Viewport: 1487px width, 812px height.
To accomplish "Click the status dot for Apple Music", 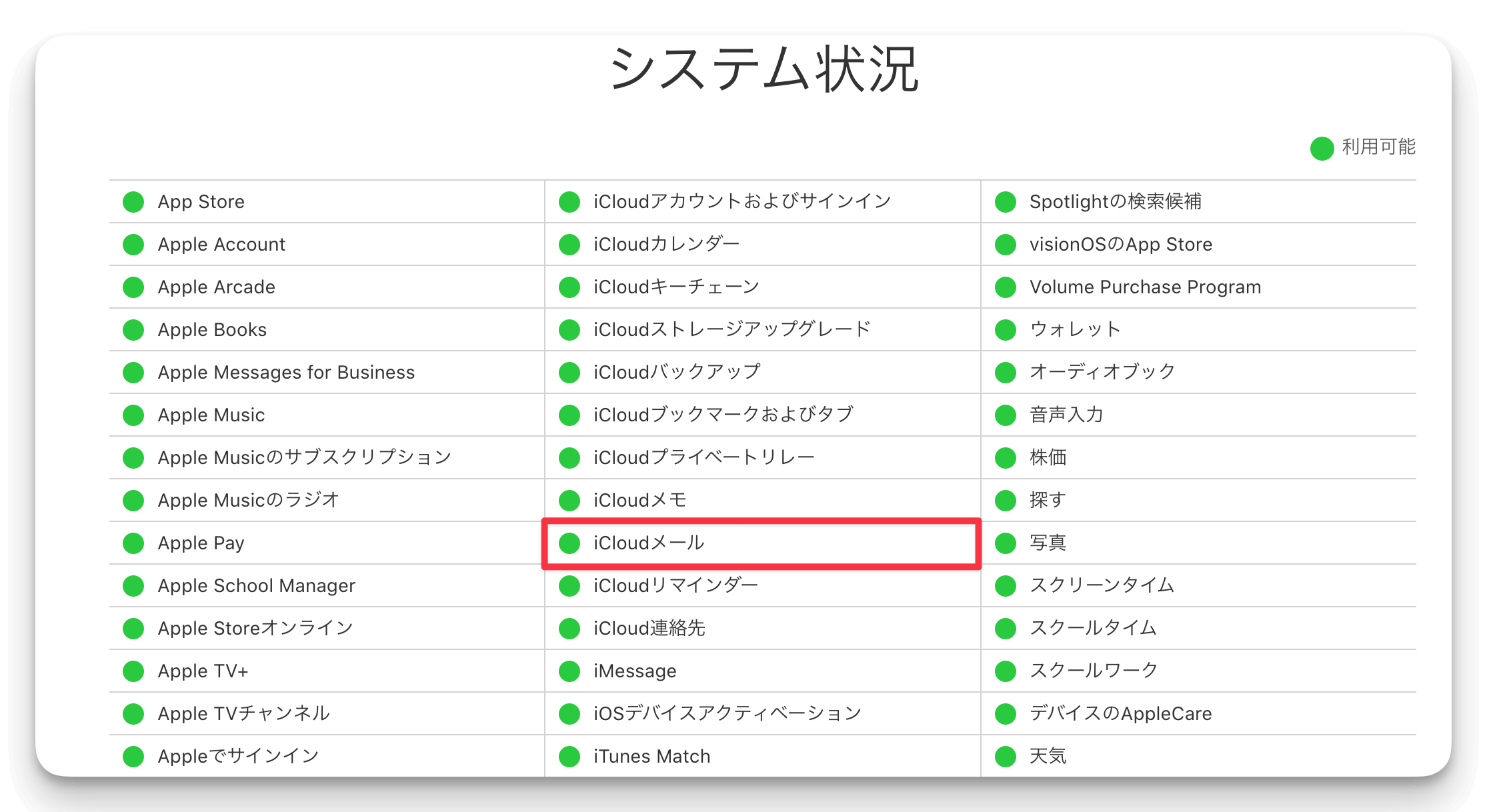I will tap(133, 415).
